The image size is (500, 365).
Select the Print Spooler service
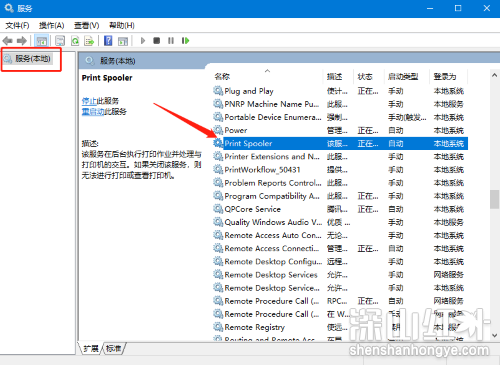pyautogui.click(x=340, y=143)
